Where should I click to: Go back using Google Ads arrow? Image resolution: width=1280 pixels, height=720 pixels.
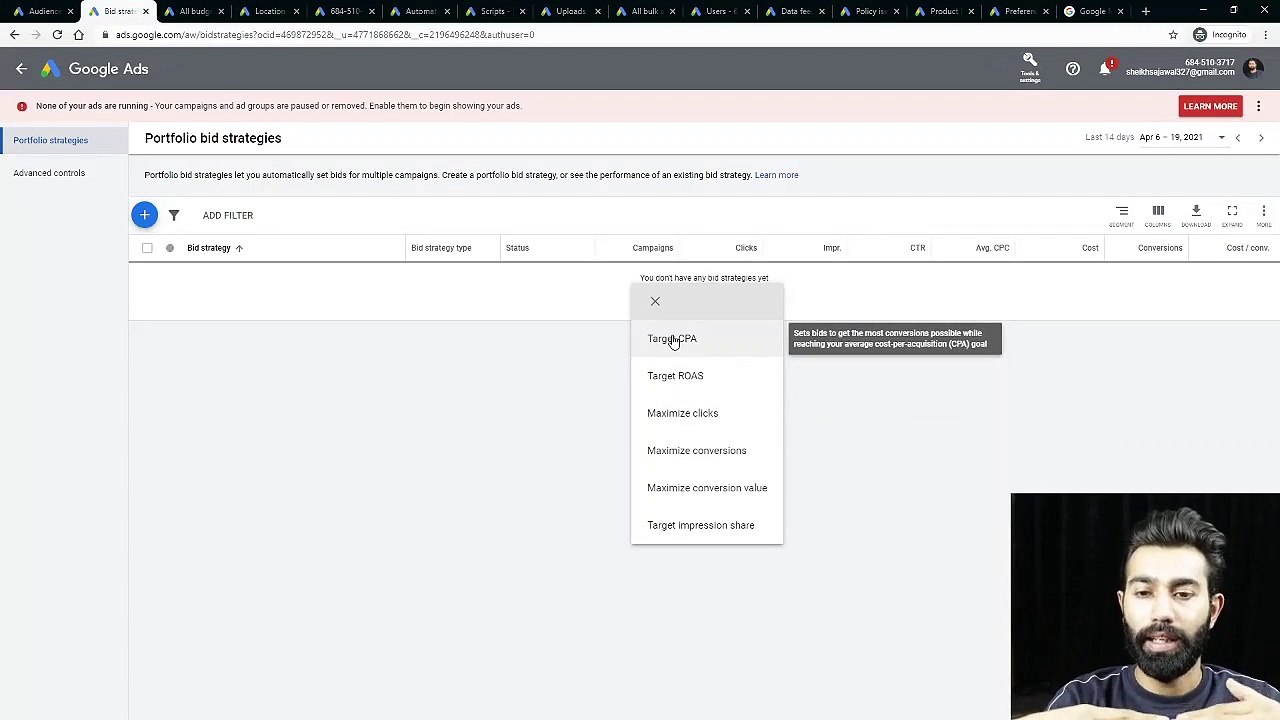(x=21, y=69)
